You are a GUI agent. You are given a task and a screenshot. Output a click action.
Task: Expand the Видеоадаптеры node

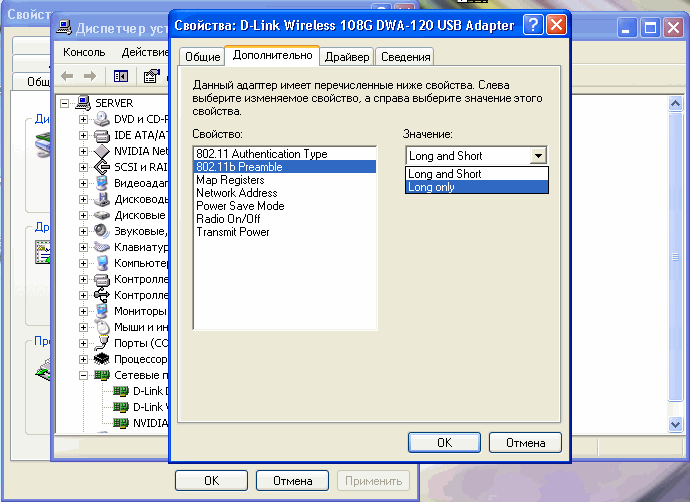click(83, 183)
